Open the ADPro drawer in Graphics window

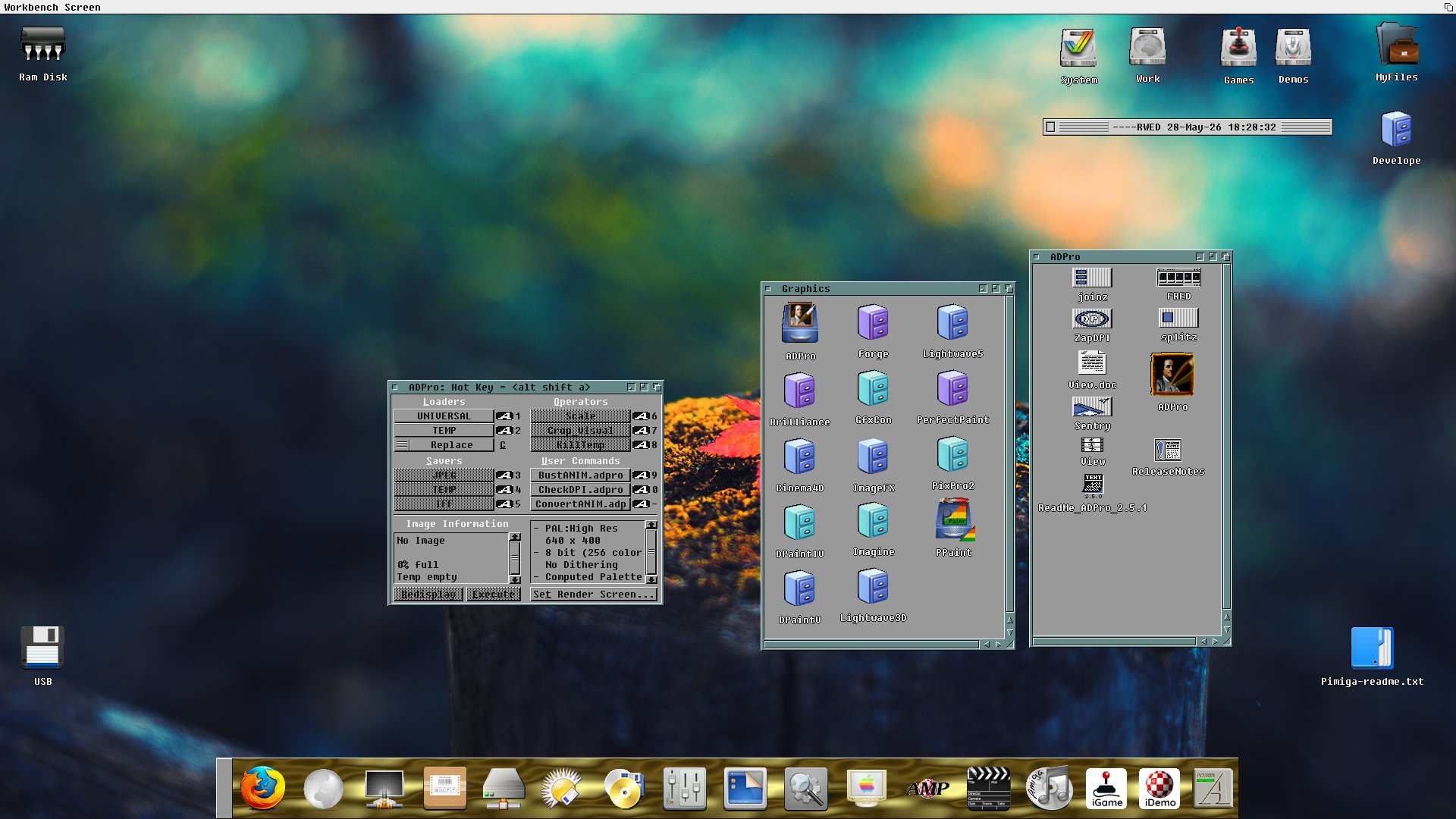800,324
